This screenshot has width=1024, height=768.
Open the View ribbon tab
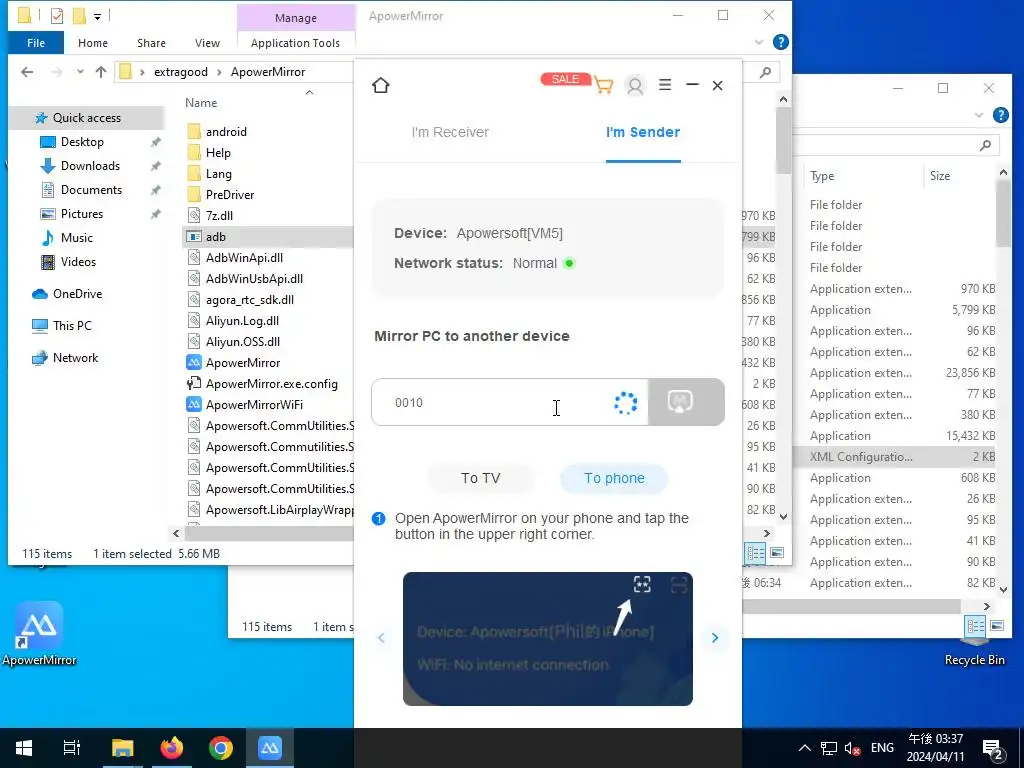(x=207, y=43)
